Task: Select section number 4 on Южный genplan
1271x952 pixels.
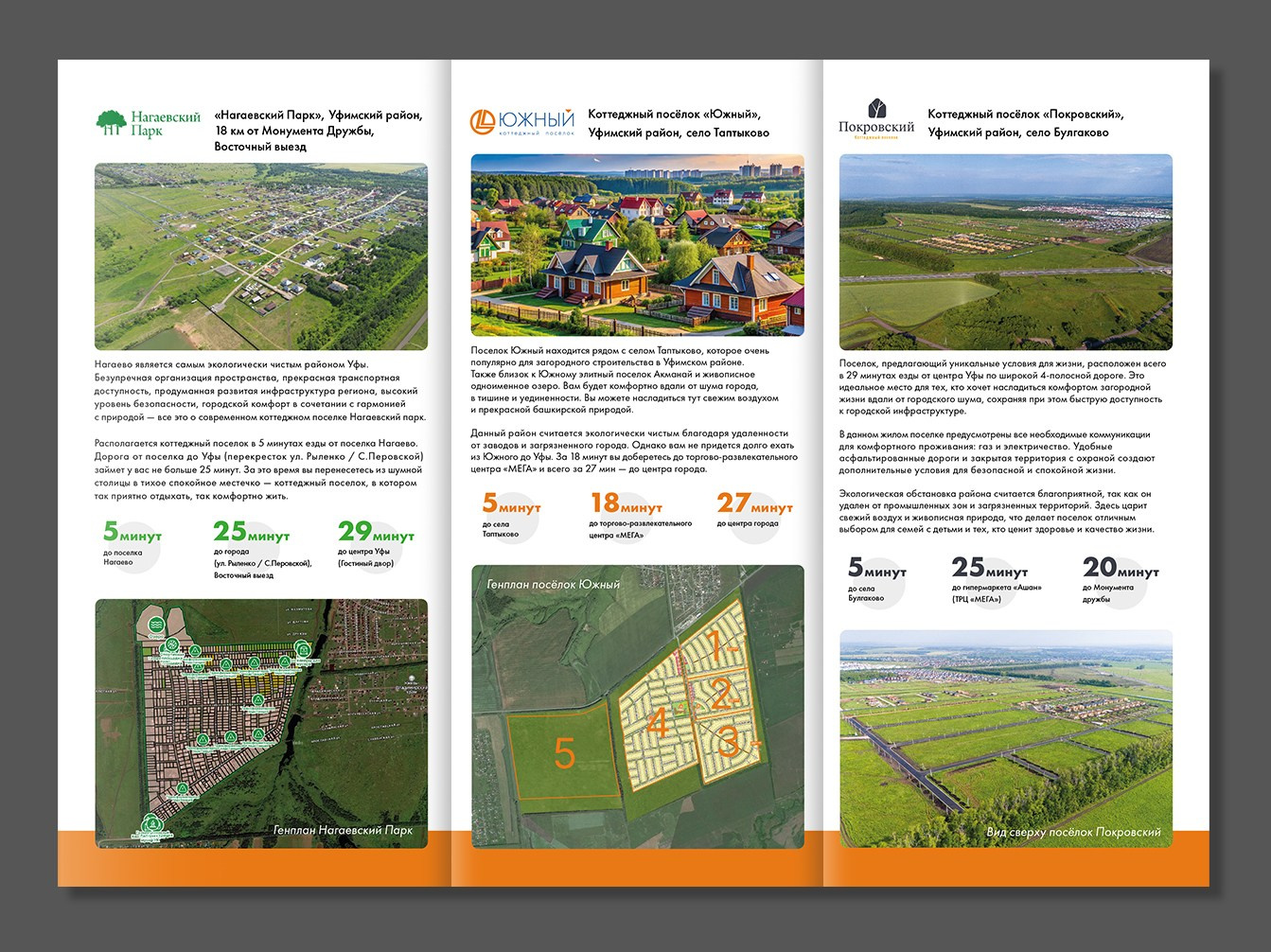Action: click(x=657, y=724)
